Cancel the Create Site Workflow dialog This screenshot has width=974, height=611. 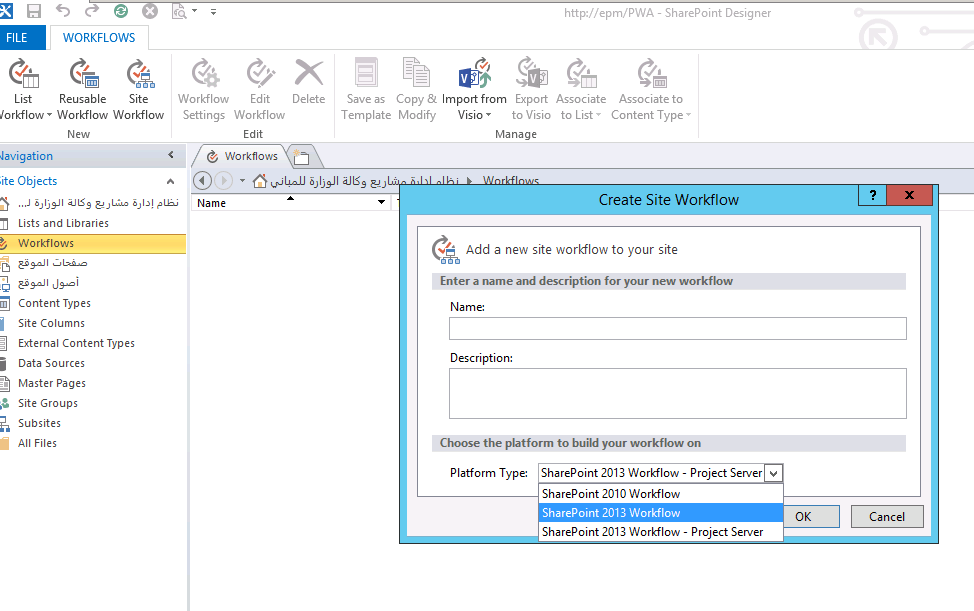(x=886, y=516)
